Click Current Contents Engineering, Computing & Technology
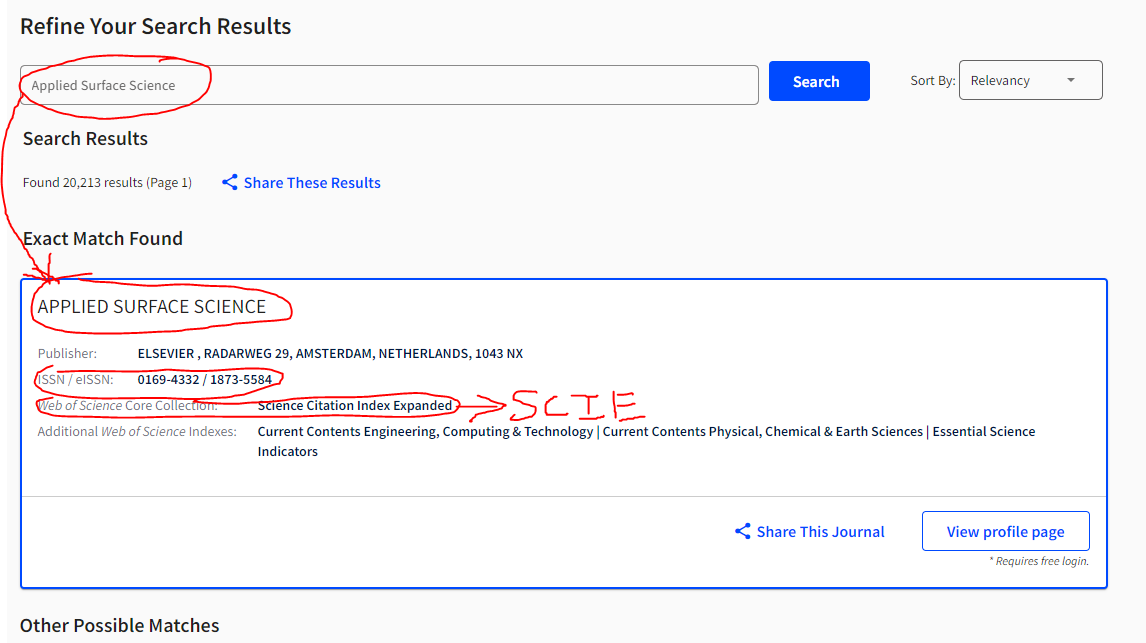The image size is (1146, 643). 425,431
